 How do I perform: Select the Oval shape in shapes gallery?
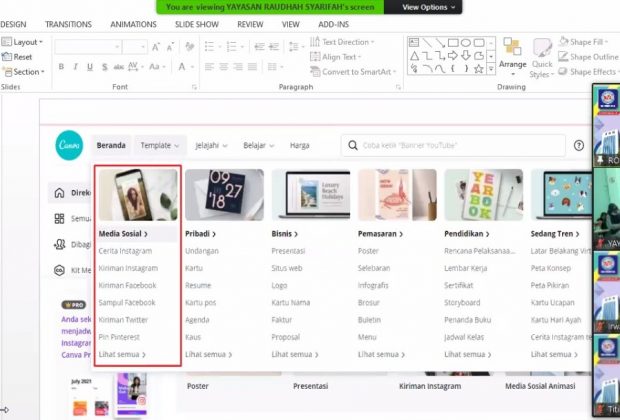pyautogui.click(x=466, y=42)
